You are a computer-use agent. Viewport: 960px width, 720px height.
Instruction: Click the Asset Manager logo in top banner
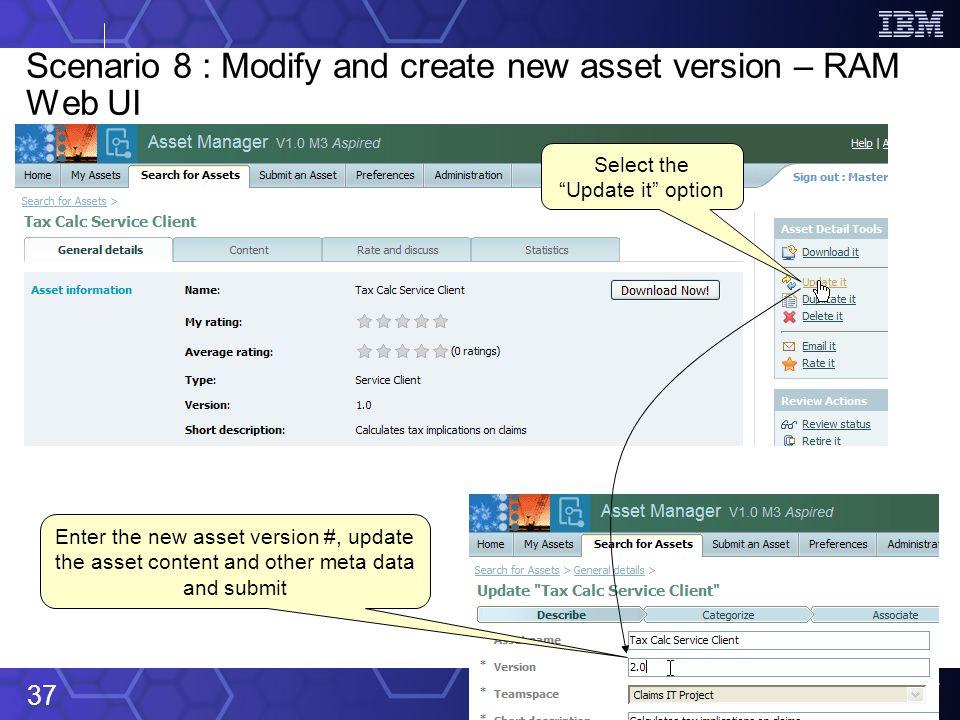[x=118, y=143]
